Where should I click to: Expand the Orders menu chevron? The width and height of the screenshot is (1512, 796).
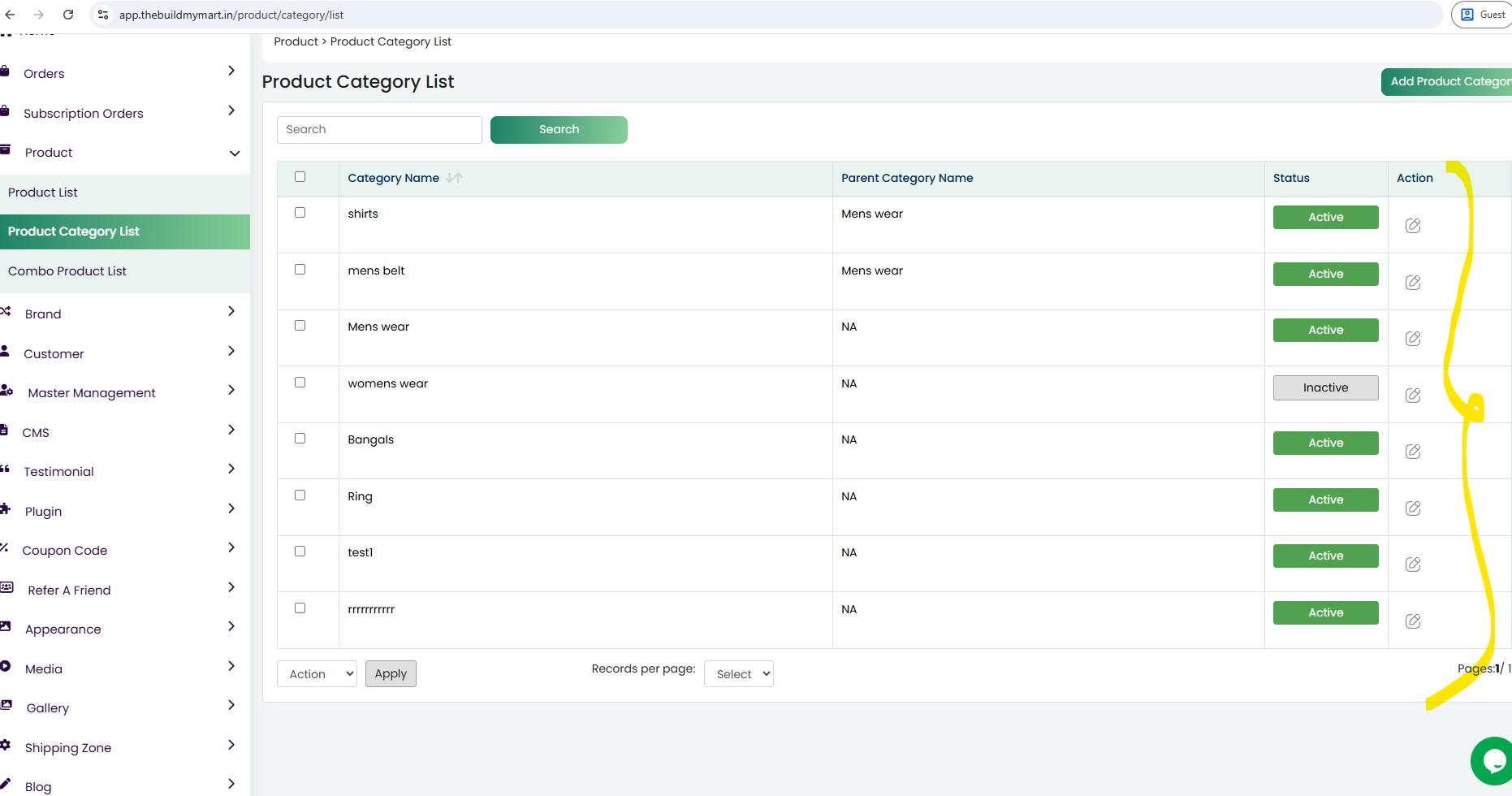tap(231, 71)
